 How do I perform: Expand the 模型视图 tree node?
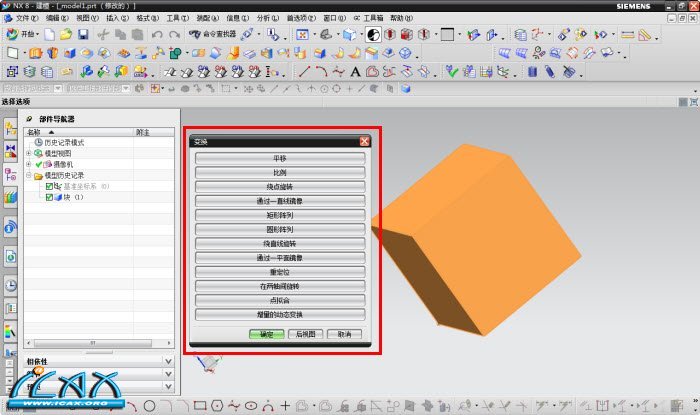click(28, 153)
